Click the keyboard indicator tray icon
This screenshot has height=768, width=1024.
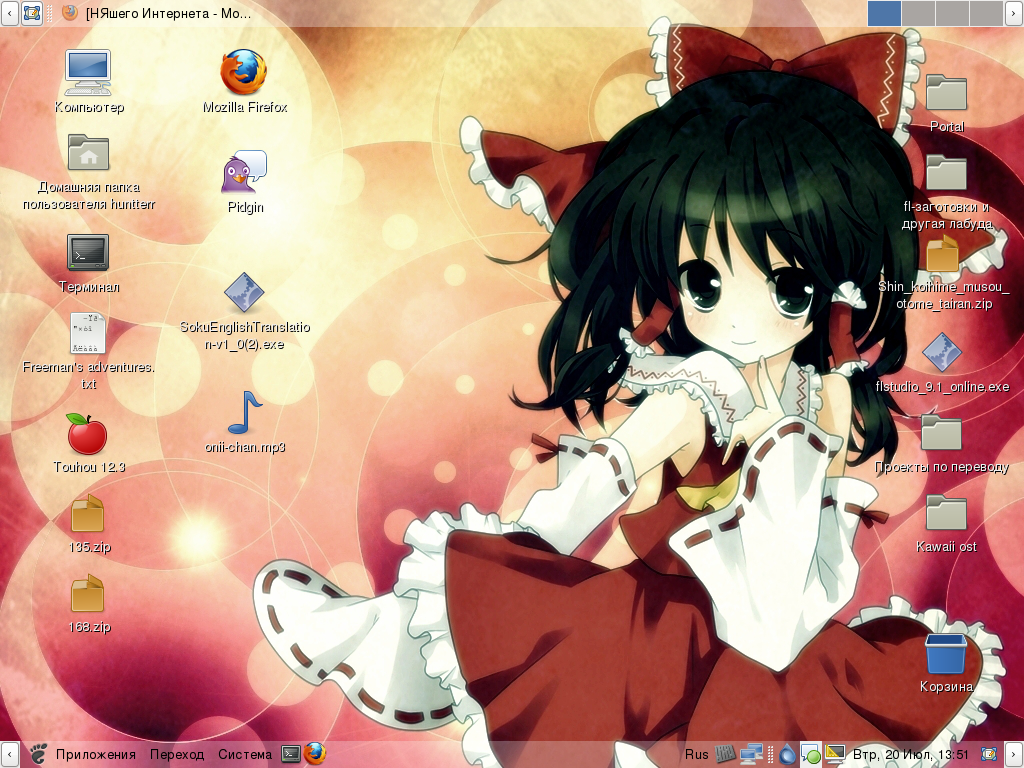tap(726, 755)
